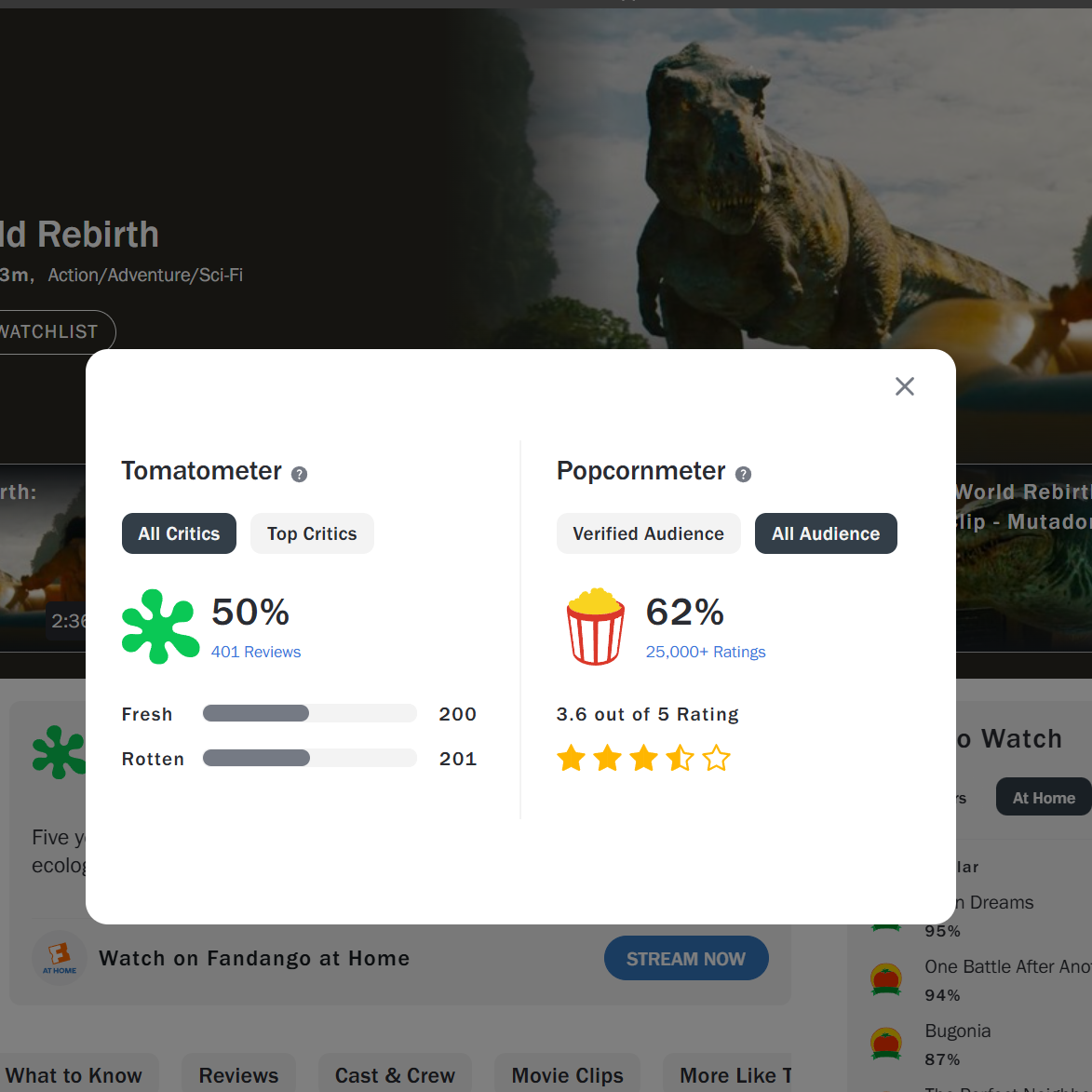
Task: Open the Reviews tab
Action: coord(239,1075)
